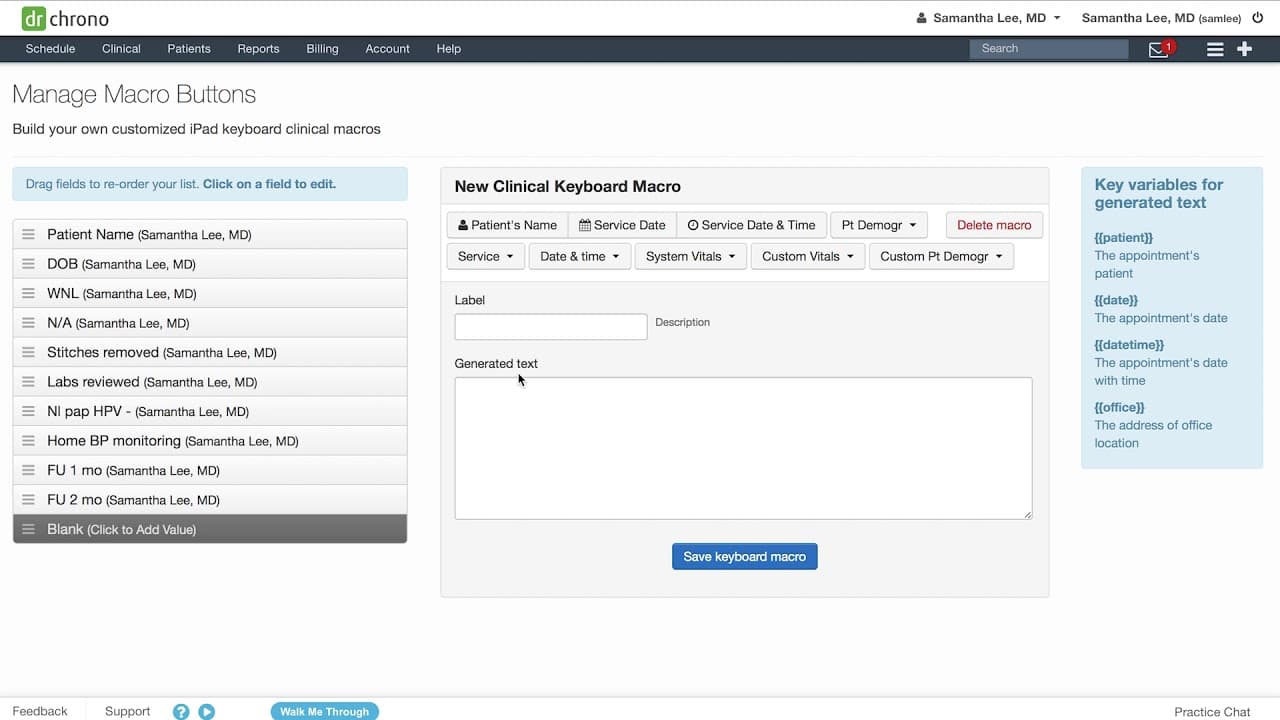Image resolution: width=1280 pixels, height=720 pixels.
Task: Grab the drag handle for Blank row
Action: 28,529
